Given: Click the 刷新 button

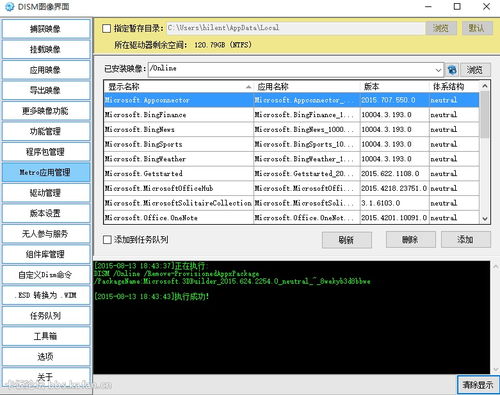Looking at the screenshot, I should pyautogui.click(x=347, y=240).
